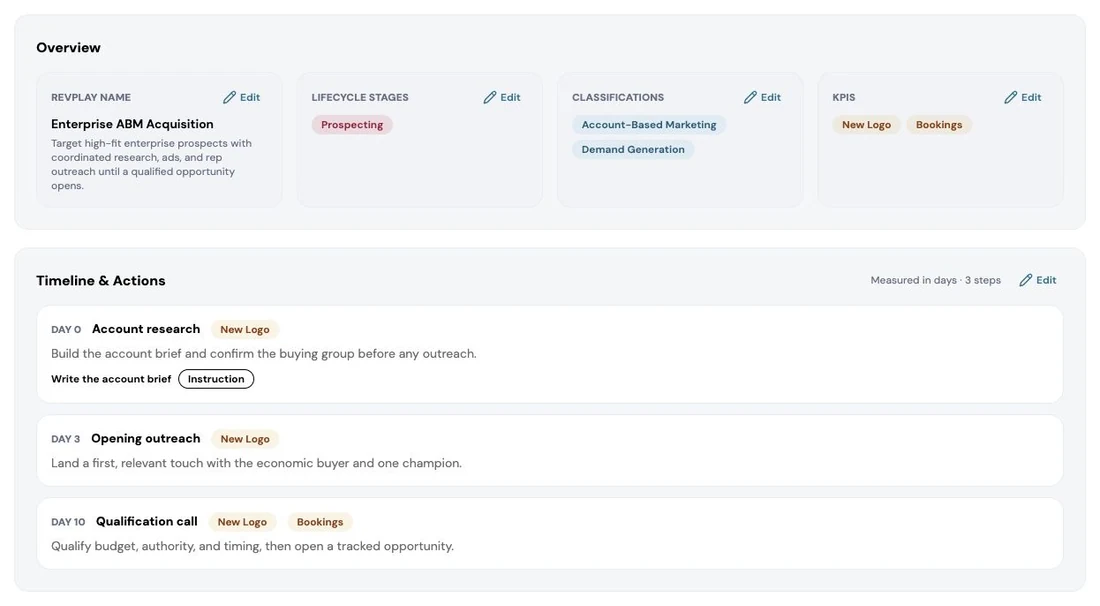1100x606 pixels.
Task: Click the Overview section heading
Action: pos(68,48)
